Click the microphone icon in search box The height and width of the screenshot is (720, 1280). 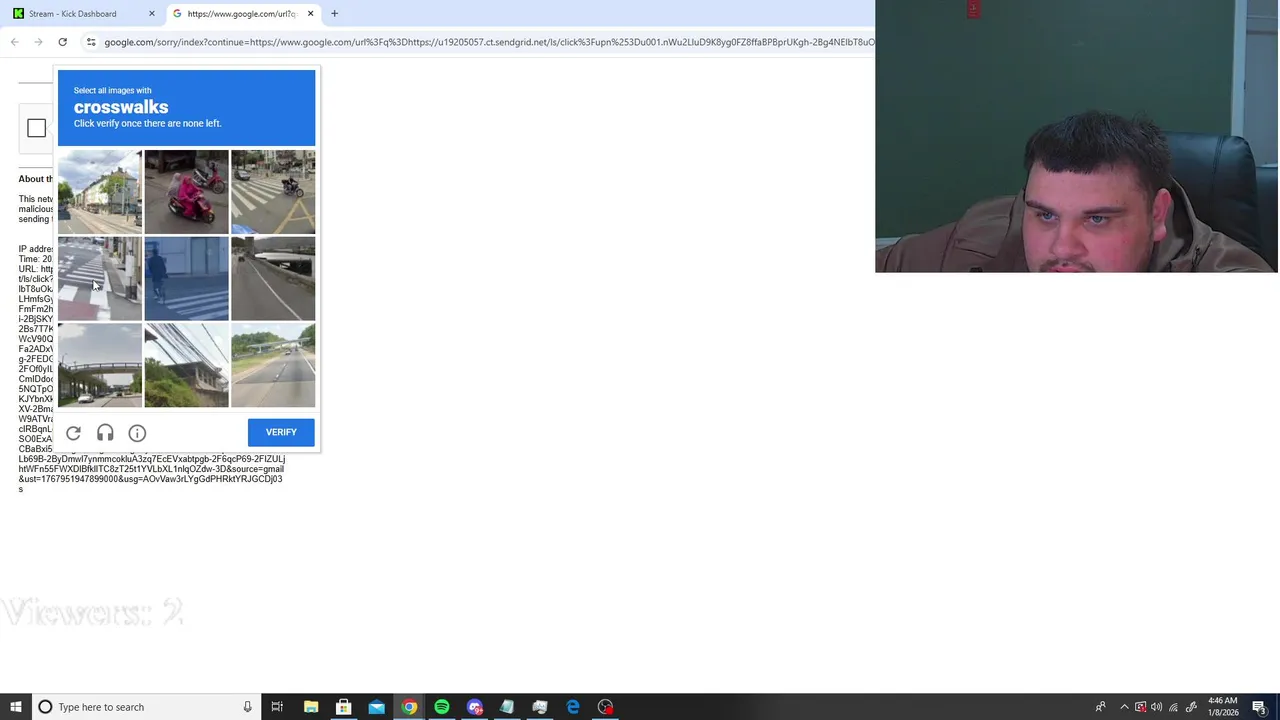[x=247, y=707]
